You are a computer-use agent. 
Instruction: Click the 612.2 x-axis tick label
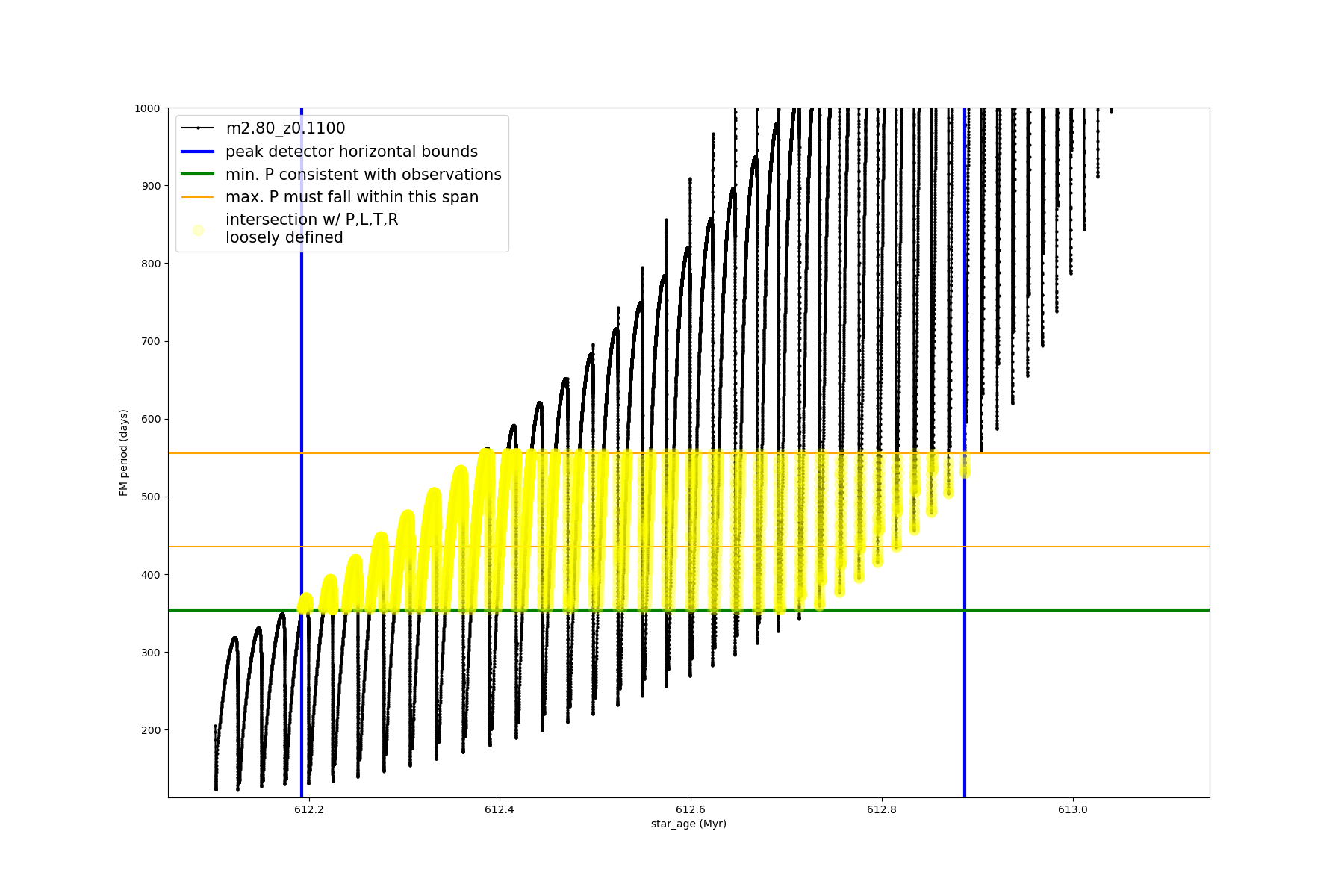pos(308,809)
